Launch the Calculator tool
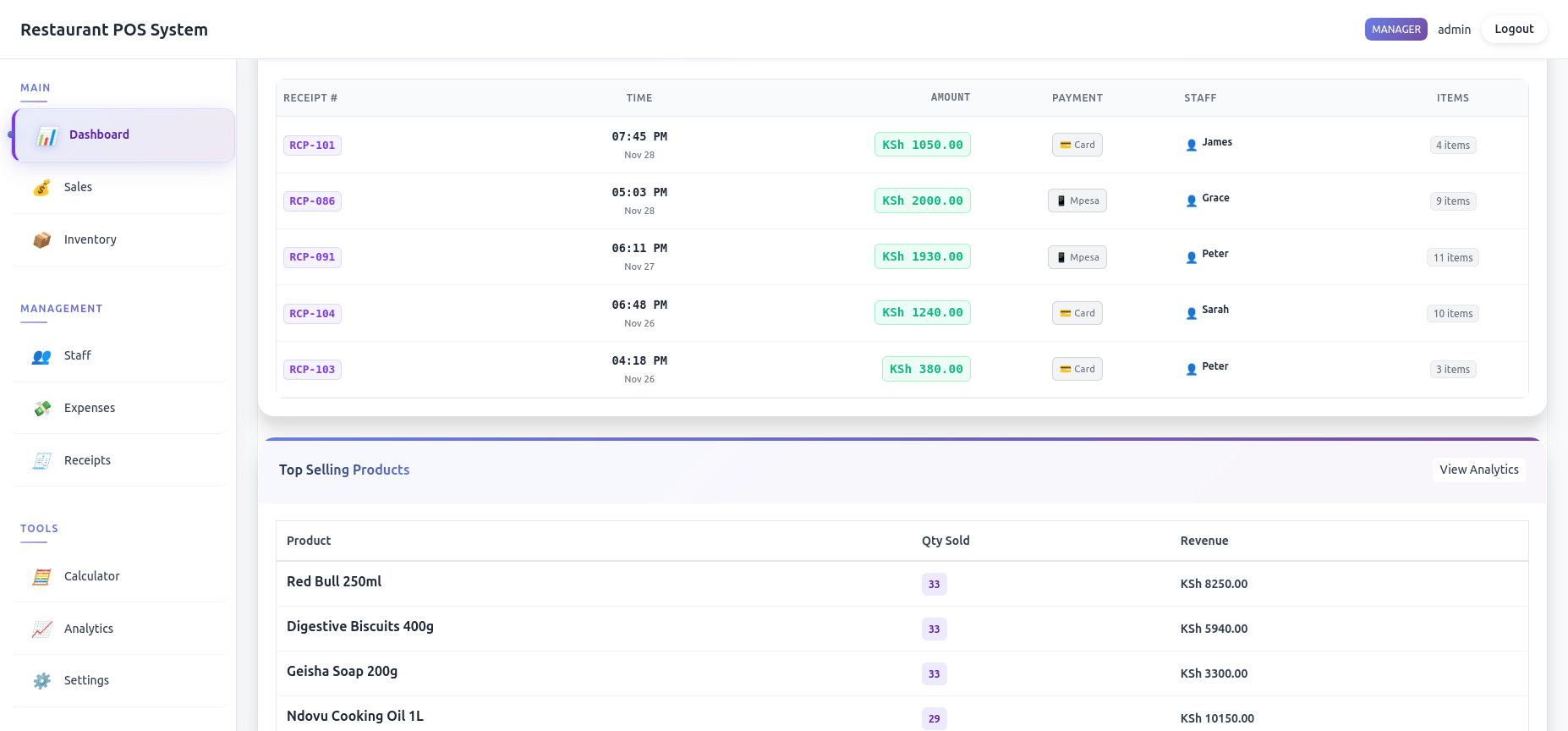Image resolution: width=1568 pixels, height=731 pixels. (119, 577)
